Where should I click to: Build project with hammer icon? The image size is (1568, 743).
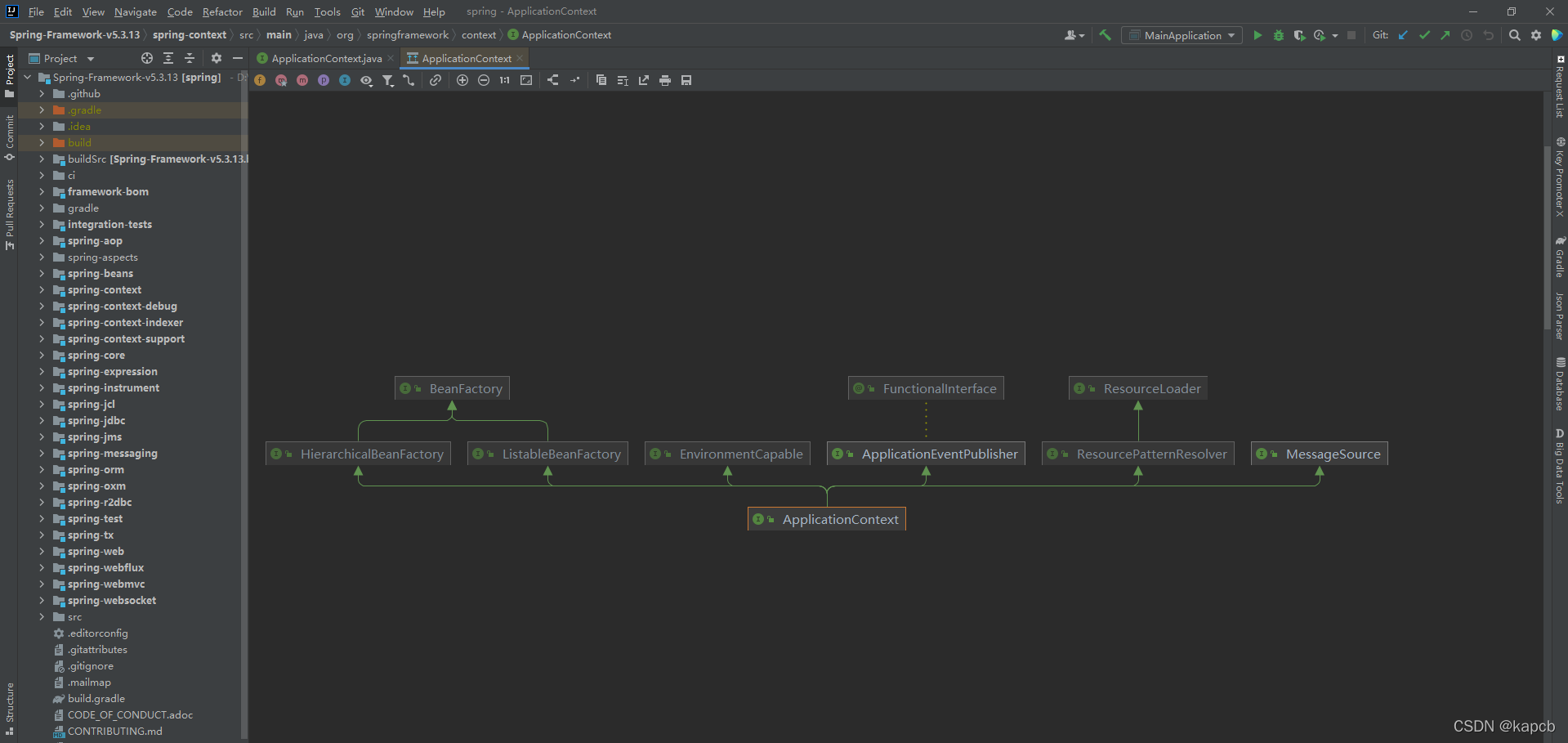[1105, 35]
